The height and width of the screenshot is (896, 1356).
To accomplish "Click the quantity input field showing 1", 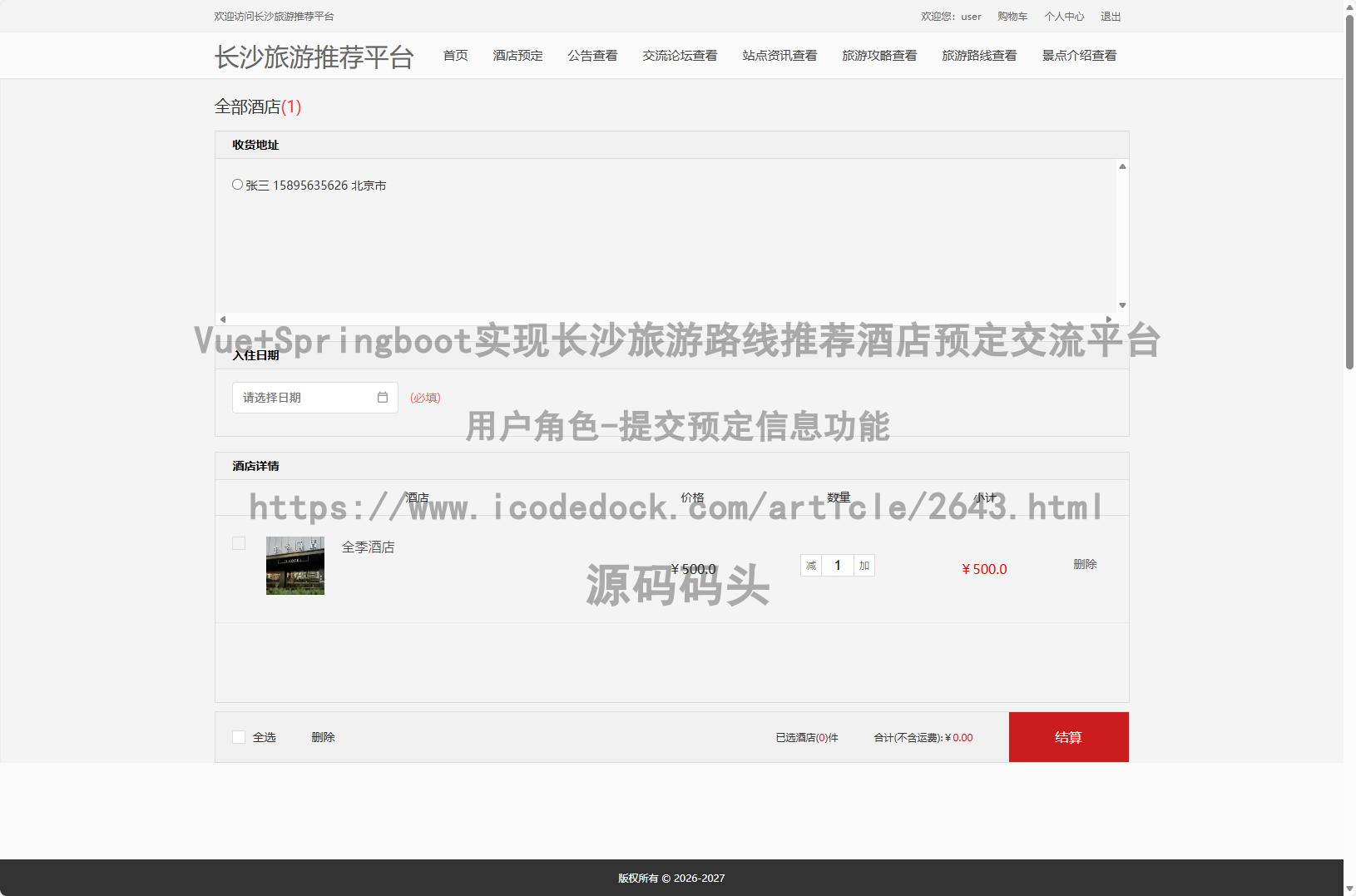I will pos(838,566).
